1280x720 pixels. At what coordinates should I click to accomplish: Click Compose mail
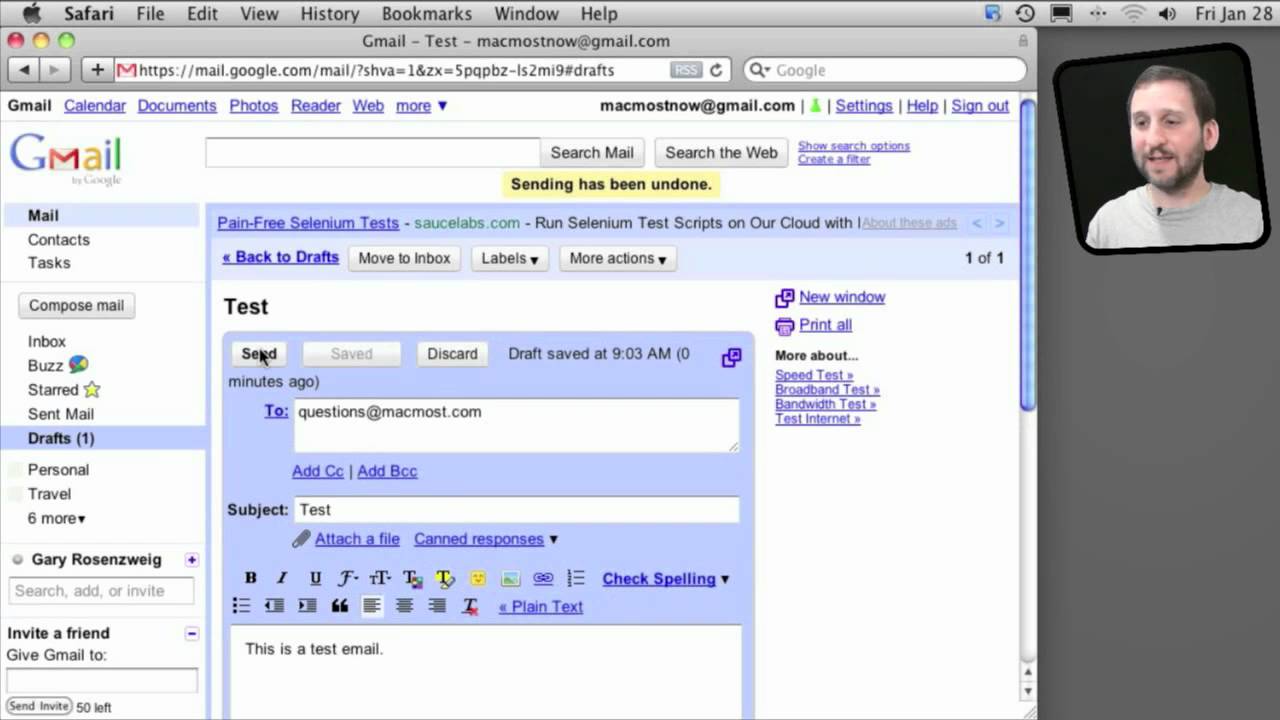[76, 306]
